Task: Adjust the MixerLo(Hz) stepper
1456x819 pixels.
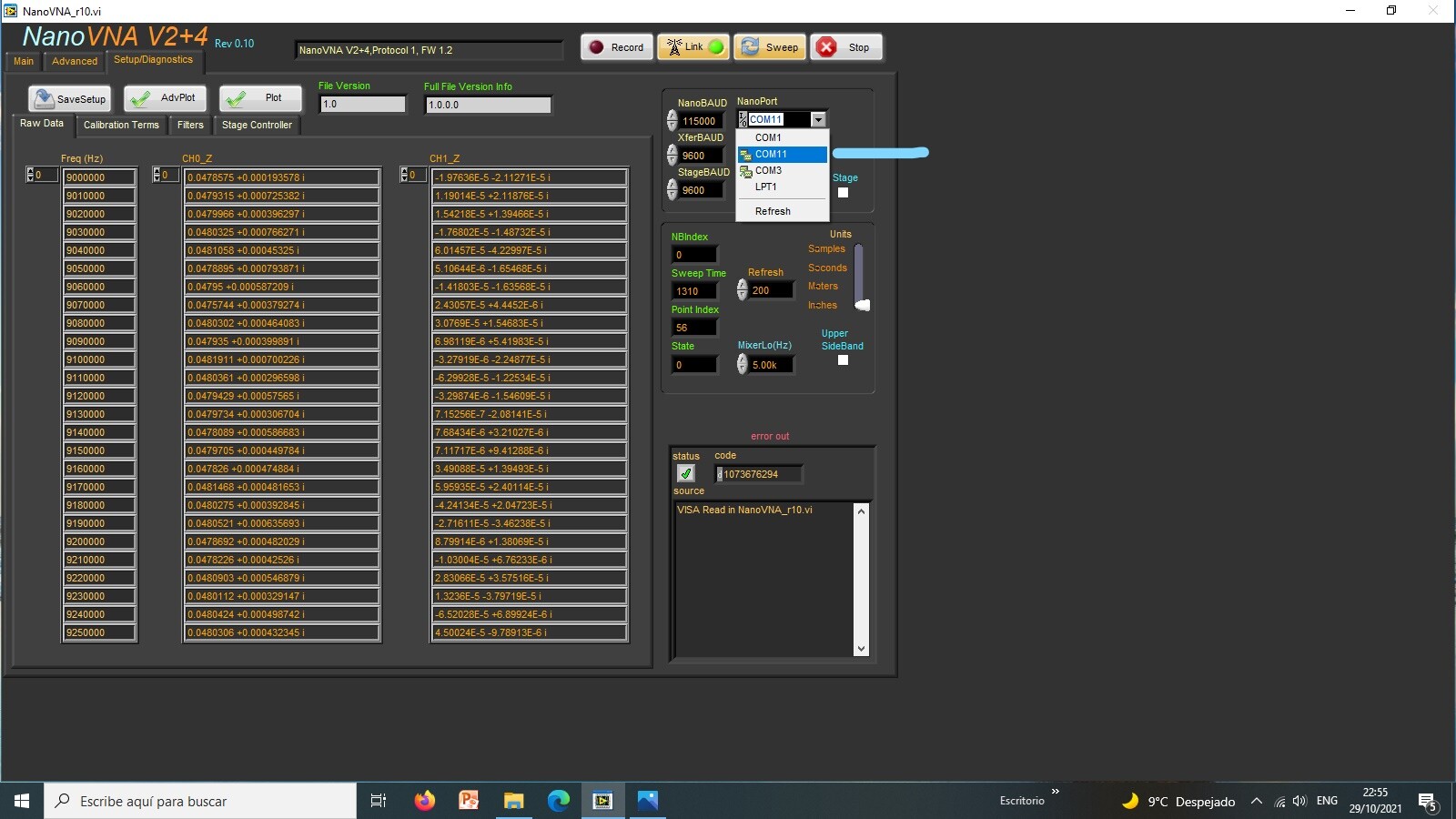Action: [742, 364]
